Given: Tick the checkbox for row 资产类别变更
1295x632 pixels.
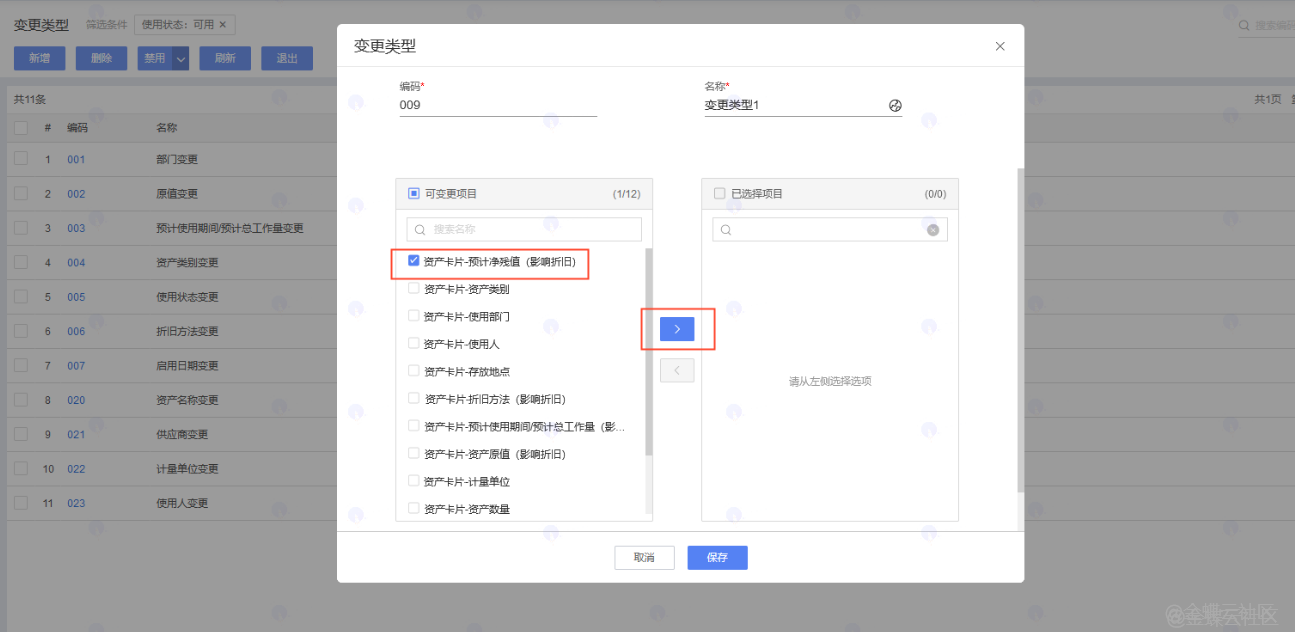Looking at the screenshot, I should pyautogui.click(x=21, y=262).
